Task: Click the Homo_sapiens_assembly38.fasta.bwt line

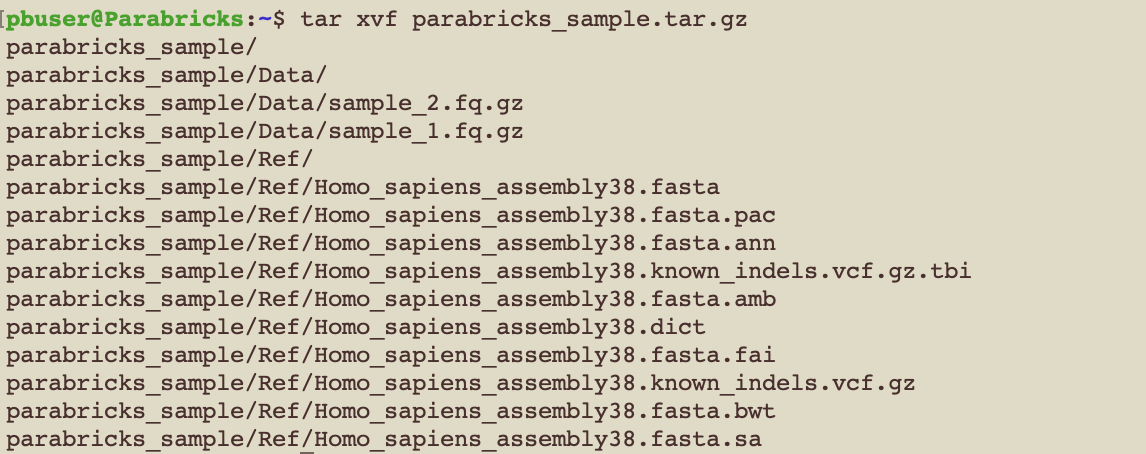Action: click(x=390, y=411)
